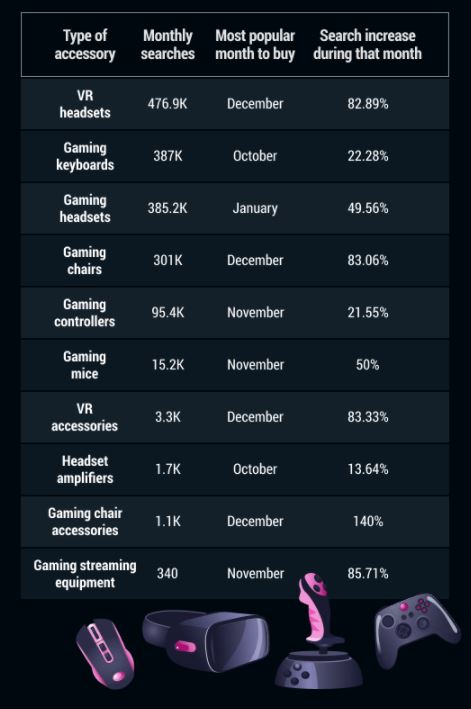Click the pink joystick illustration
This screenshot has width=471, height=709.
click(x=319, y=630)
